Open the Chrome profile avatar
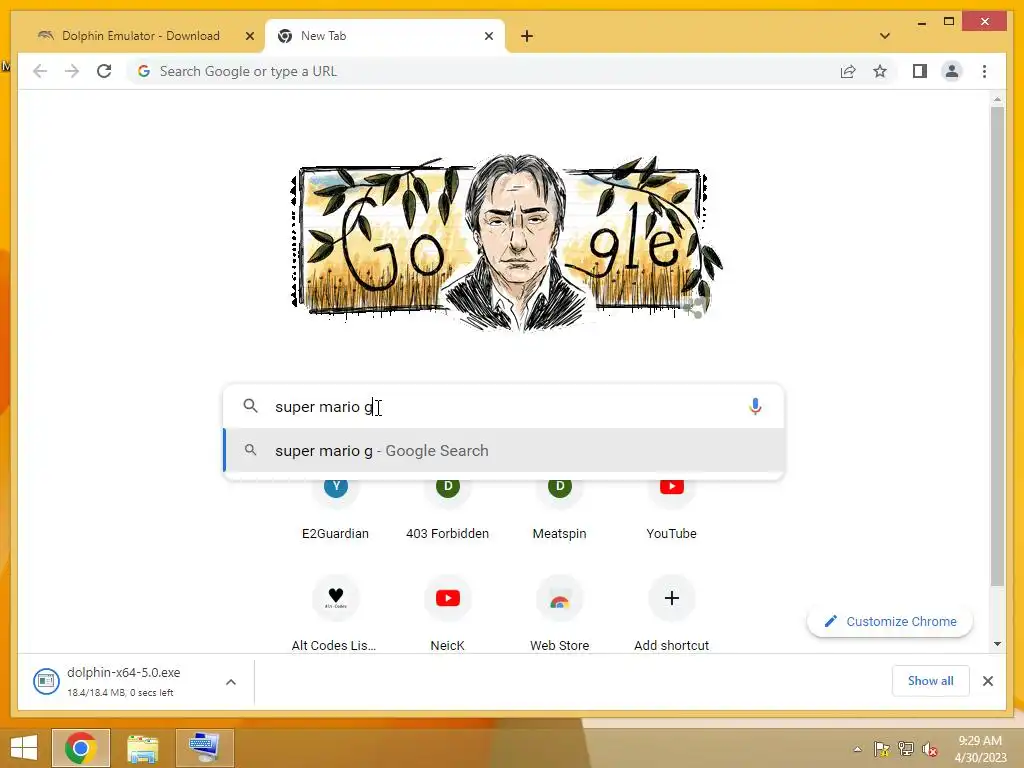Image resolution: width=1024 pixels, height=768 pixels. 952,71
